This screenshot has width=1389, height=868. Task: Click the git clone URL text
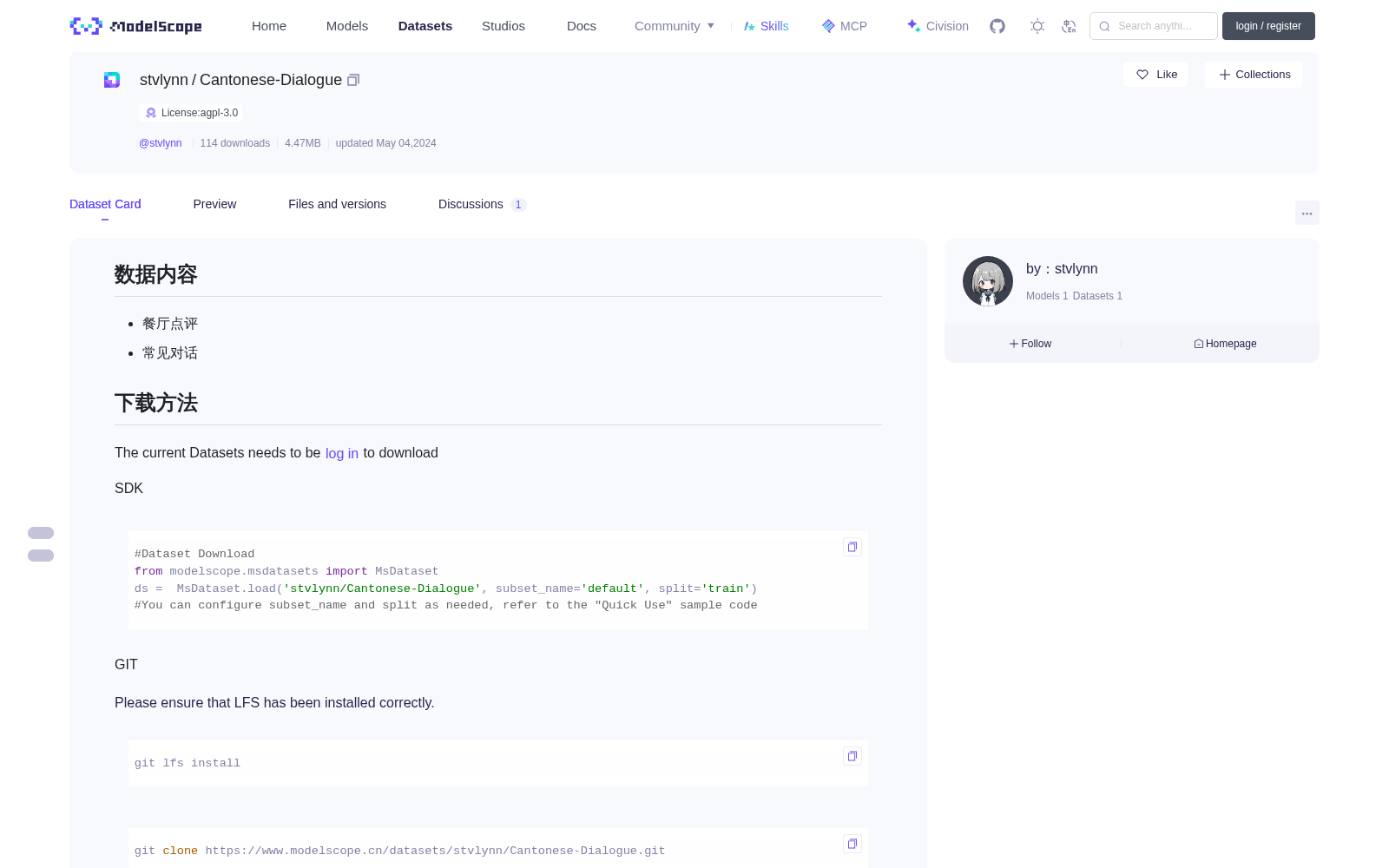tap(436, 851)
